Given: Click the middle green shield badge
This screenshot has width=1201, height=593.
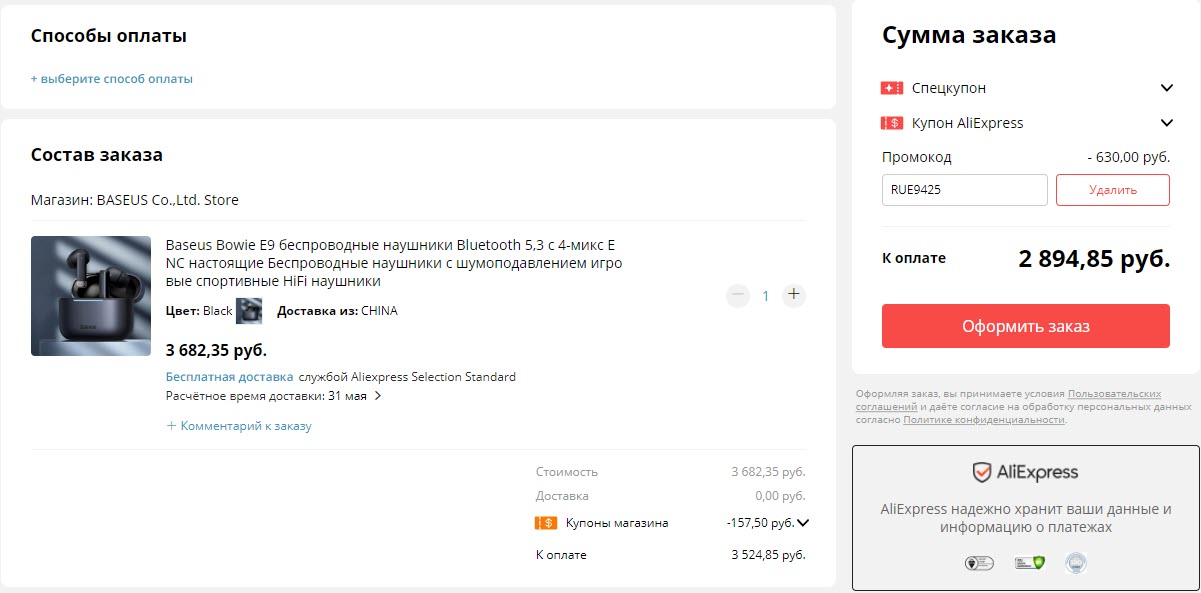Looking at the screenshot, I should pyautogui.click(x=1029, y=564).
